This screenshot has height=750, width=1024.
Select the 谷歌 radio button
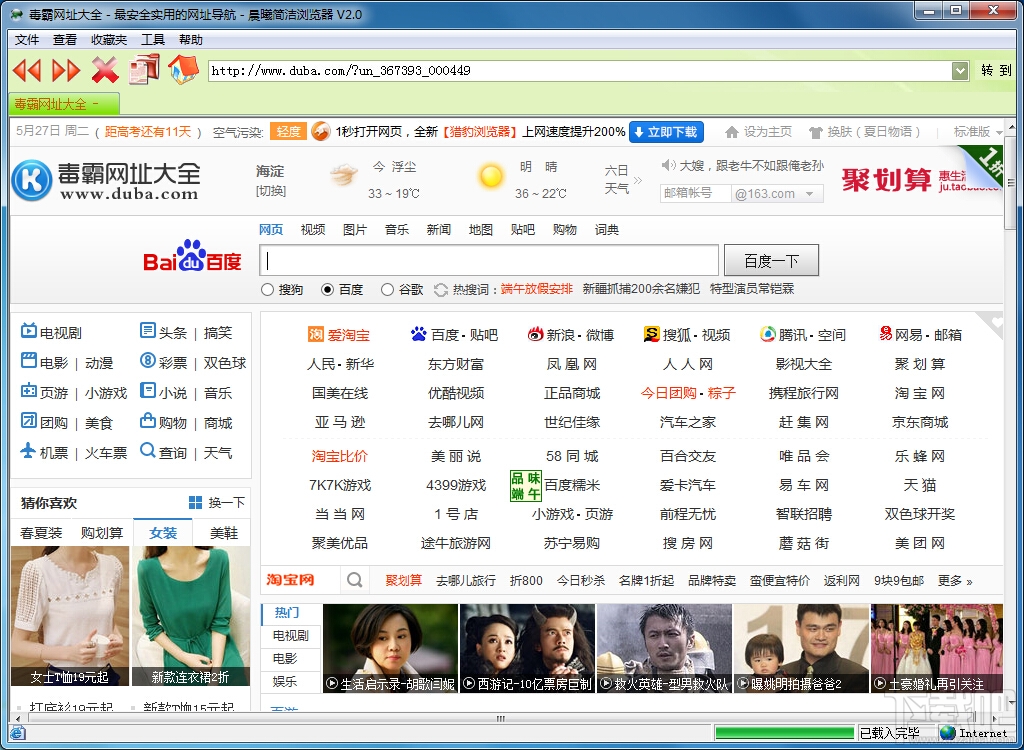[x=387, y=289]
